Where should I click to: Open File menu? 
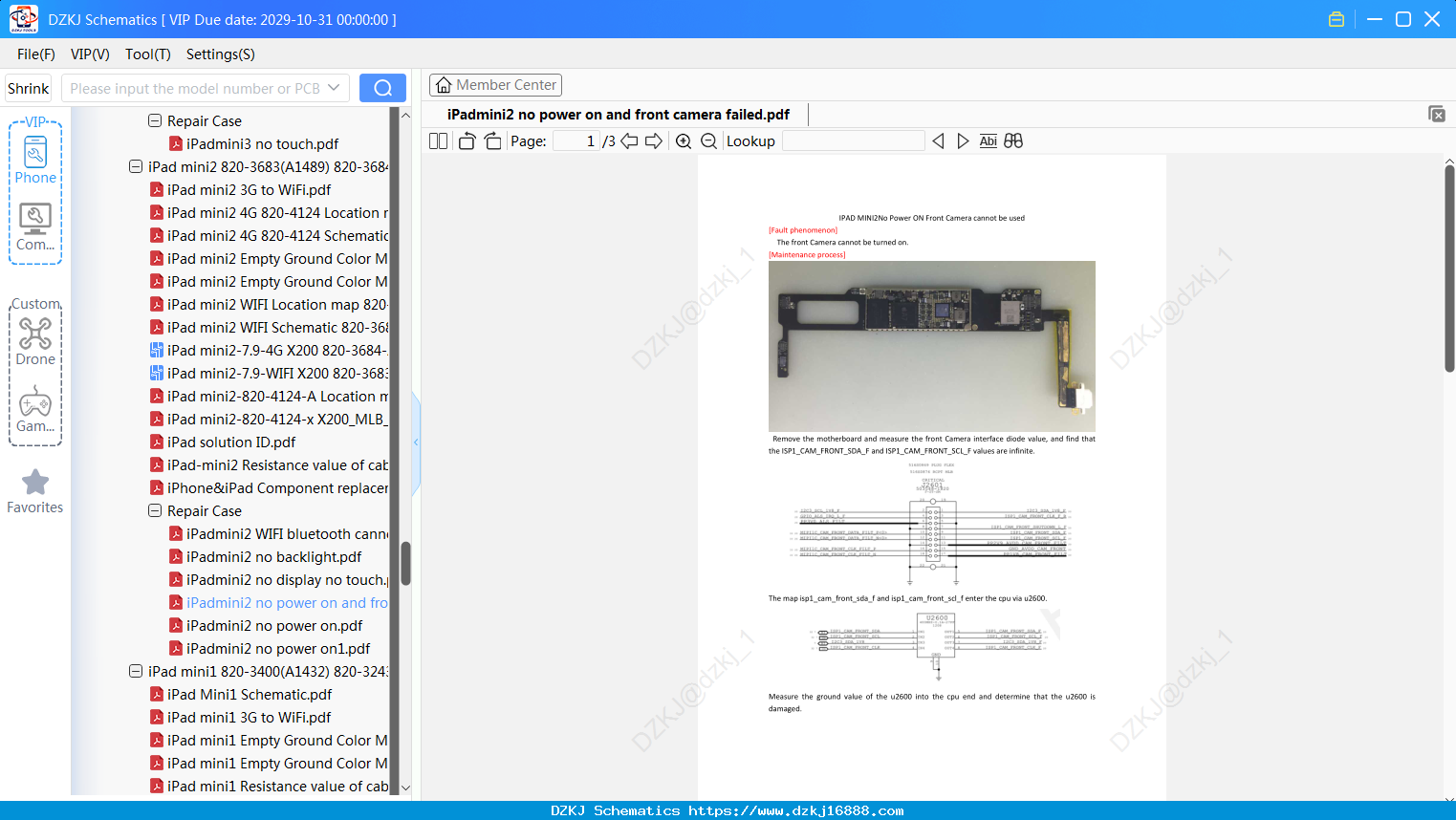[x=36, y=54]
